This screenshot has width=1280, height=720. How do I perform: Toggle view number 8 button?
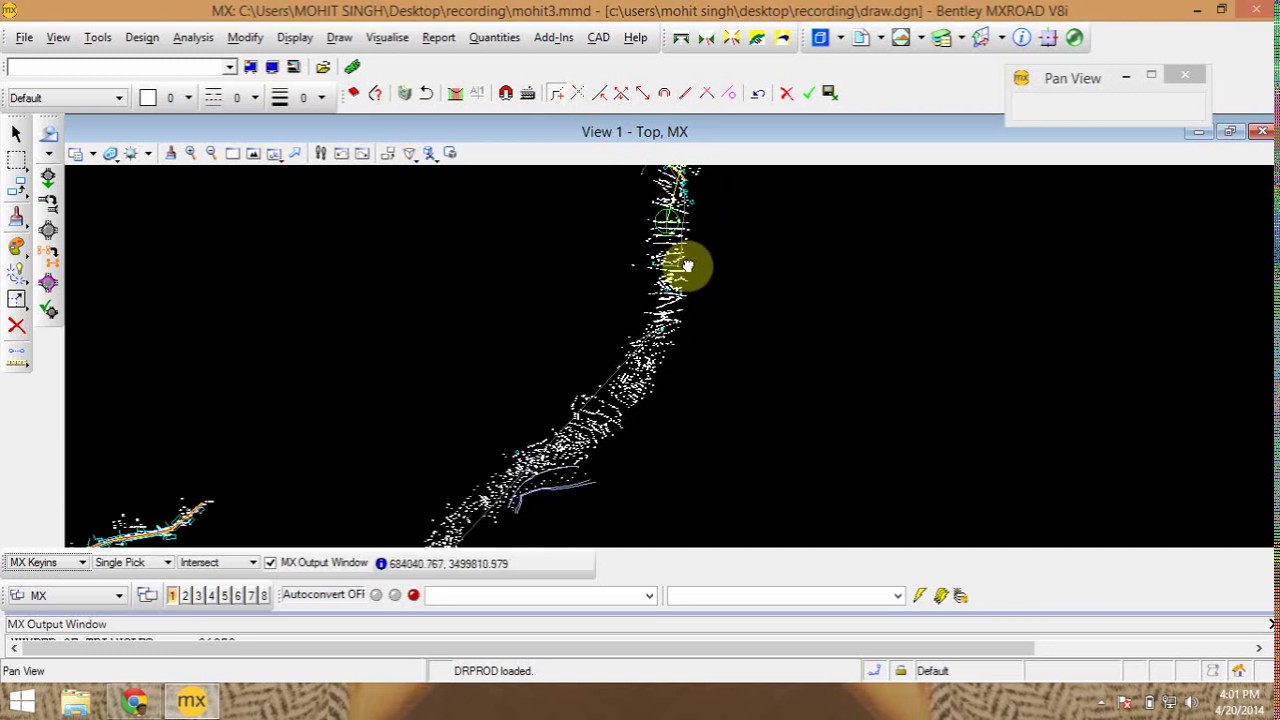pos(263,596)
